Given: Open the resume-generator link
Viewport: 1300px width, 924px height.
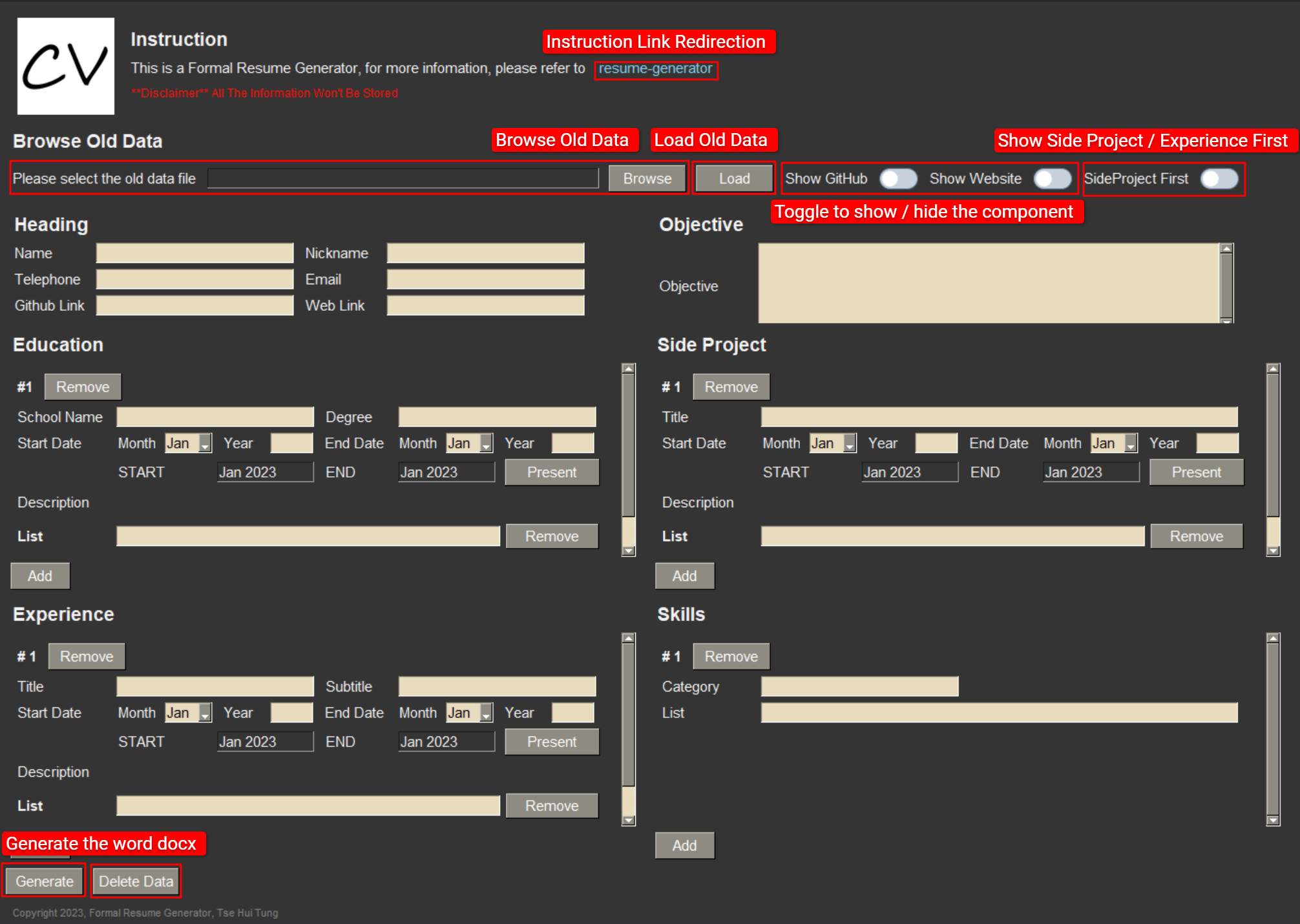Looking at the screenshot, I should point(655,68).
